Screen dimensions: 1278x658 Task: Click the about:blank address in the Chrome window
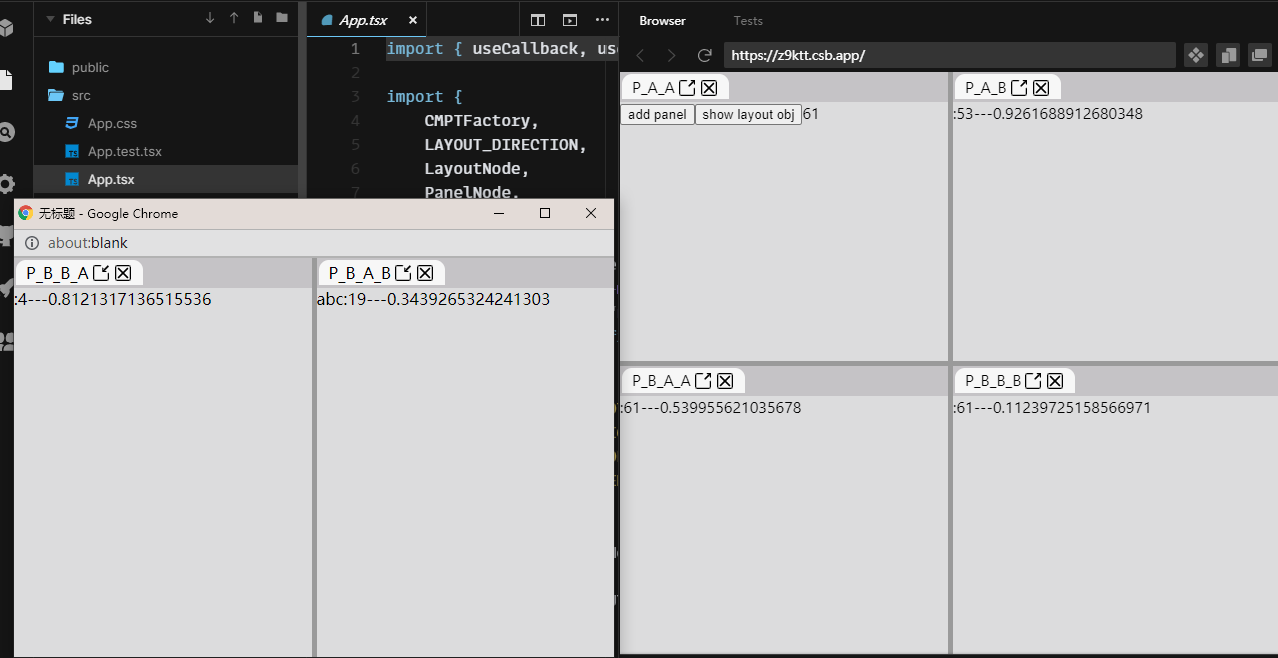[x=88, y=243]
